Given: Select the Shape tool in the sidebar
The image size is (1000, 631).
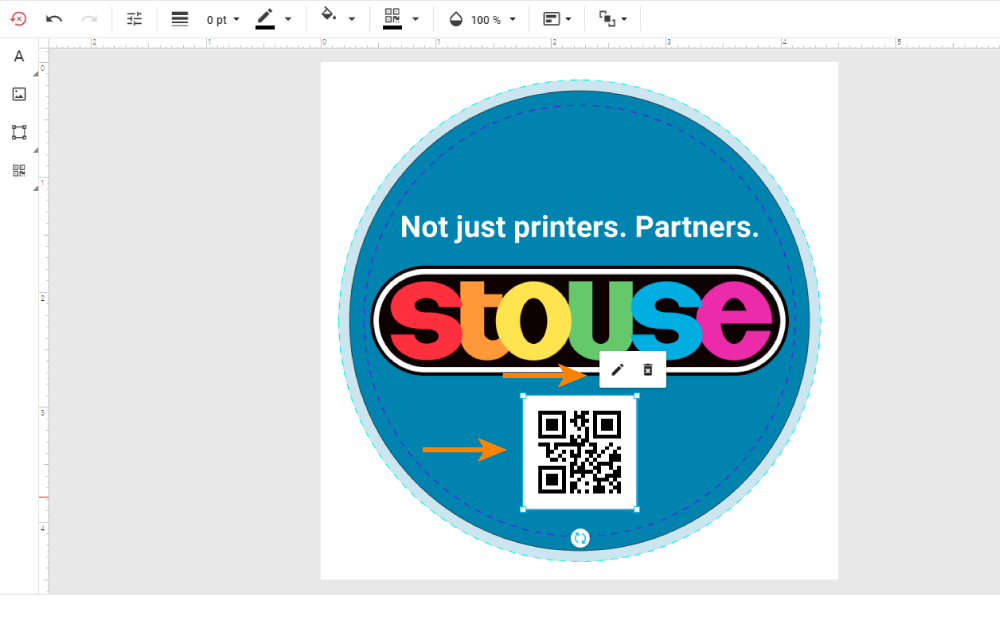Looking at the screenshot, I should point(19,132).
